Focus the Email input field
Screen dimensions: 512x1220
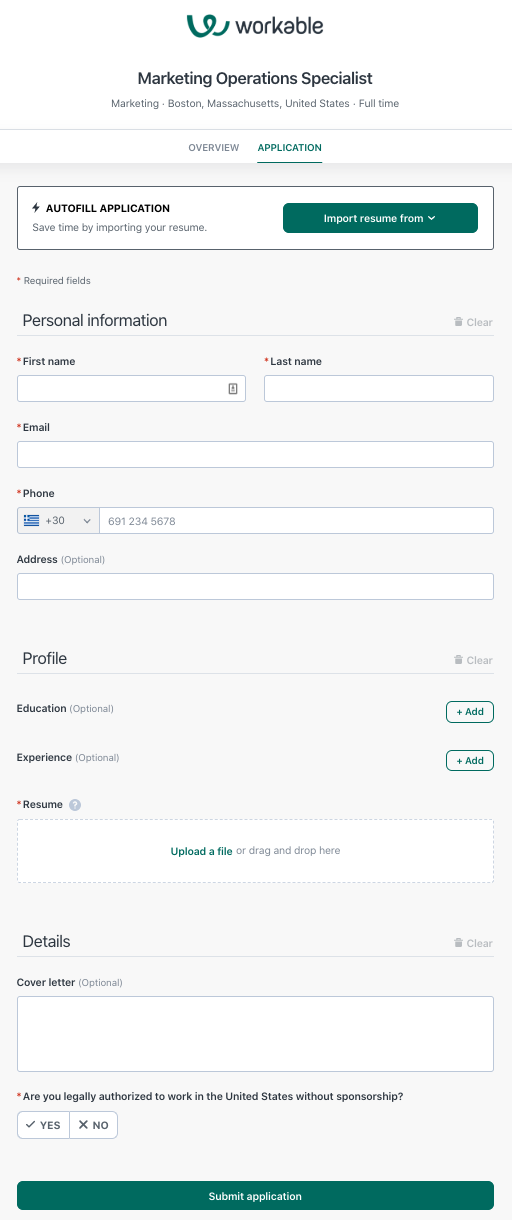pyautogui.click(x=255, y=455)
